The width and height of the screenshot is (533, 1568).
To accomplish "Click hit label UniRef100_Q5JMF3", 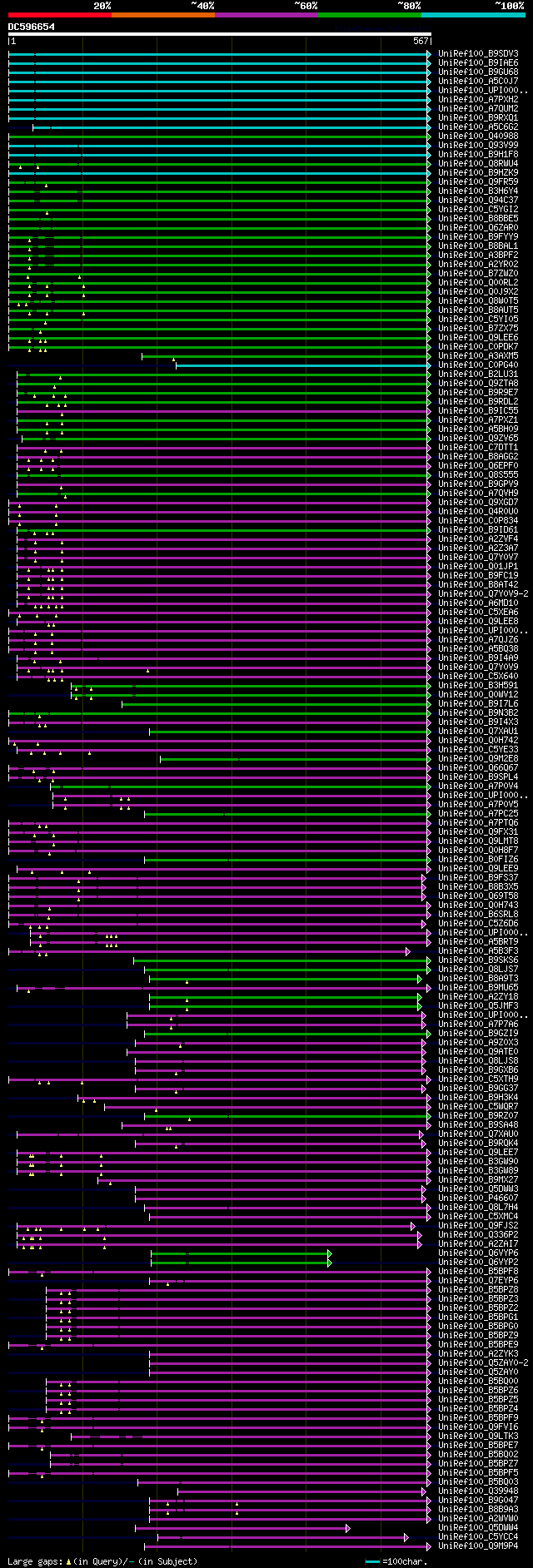I will (478, 1006).
